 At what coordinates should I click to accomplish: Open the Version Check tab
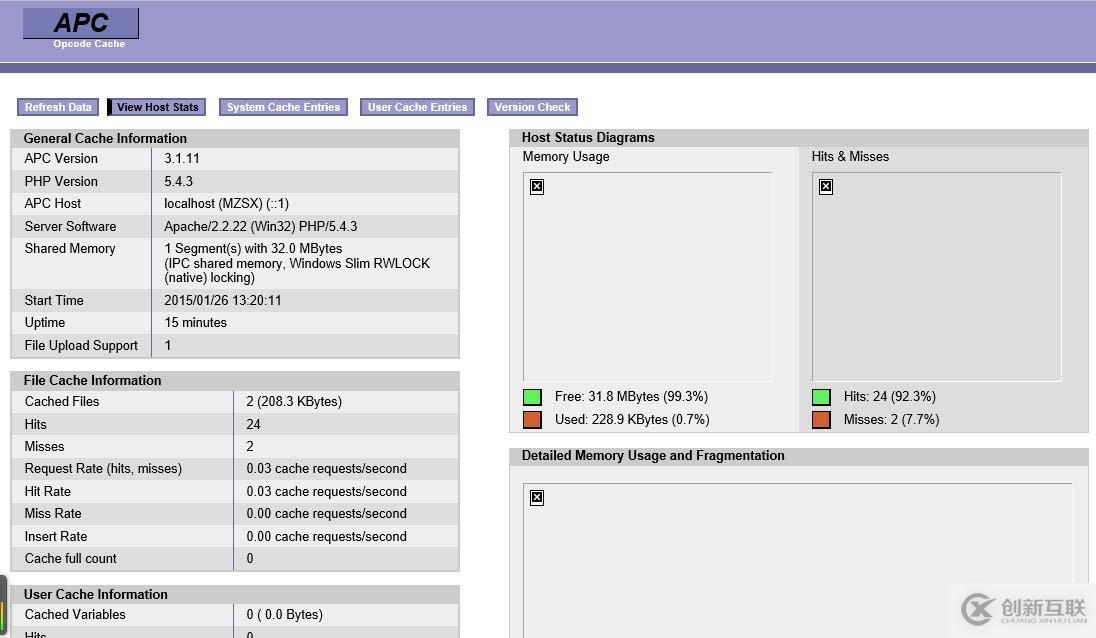532,107
